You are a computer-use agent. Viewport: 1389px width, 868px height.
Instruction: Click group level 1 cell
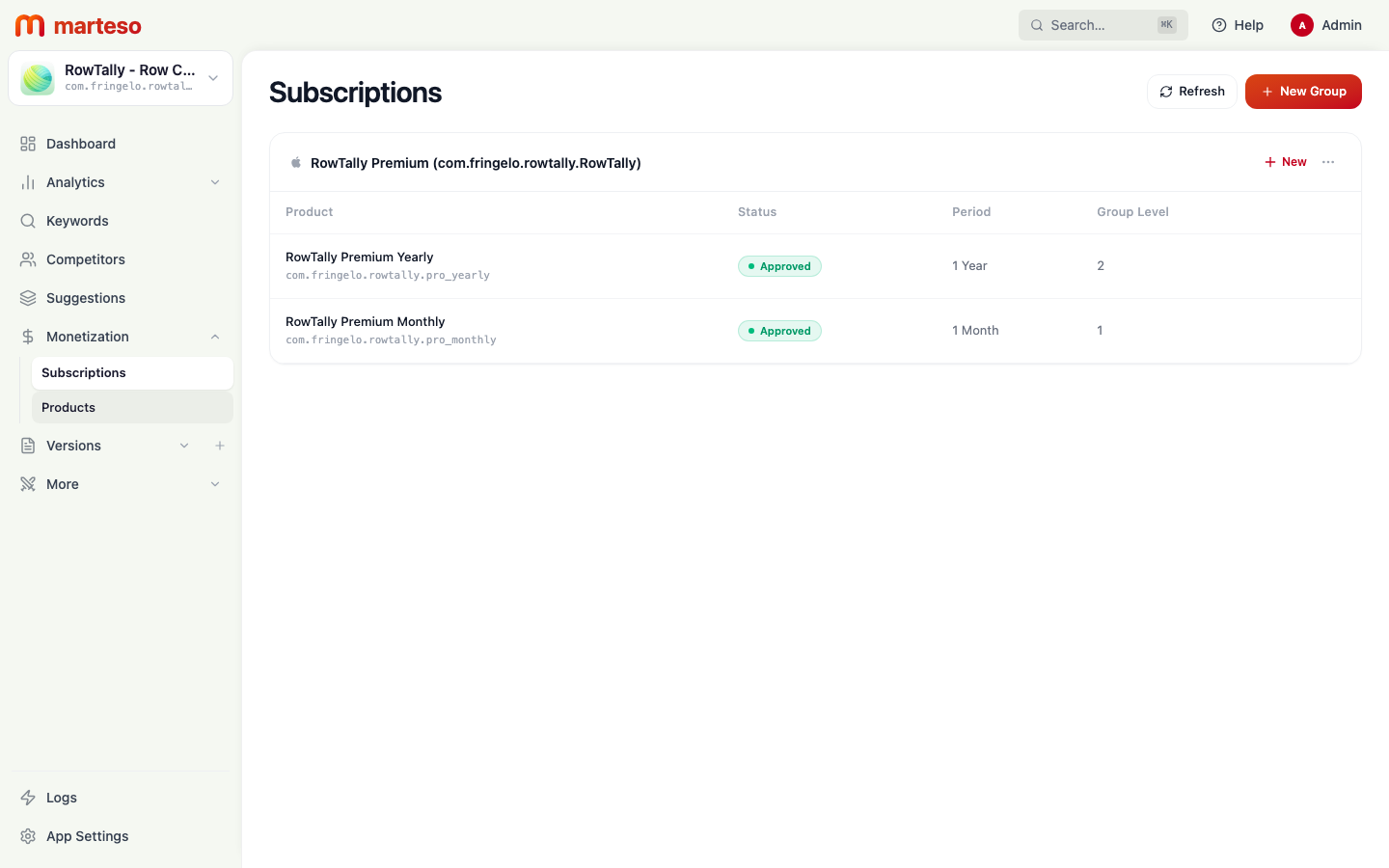pyautogui.click(x=1100, y=331)
